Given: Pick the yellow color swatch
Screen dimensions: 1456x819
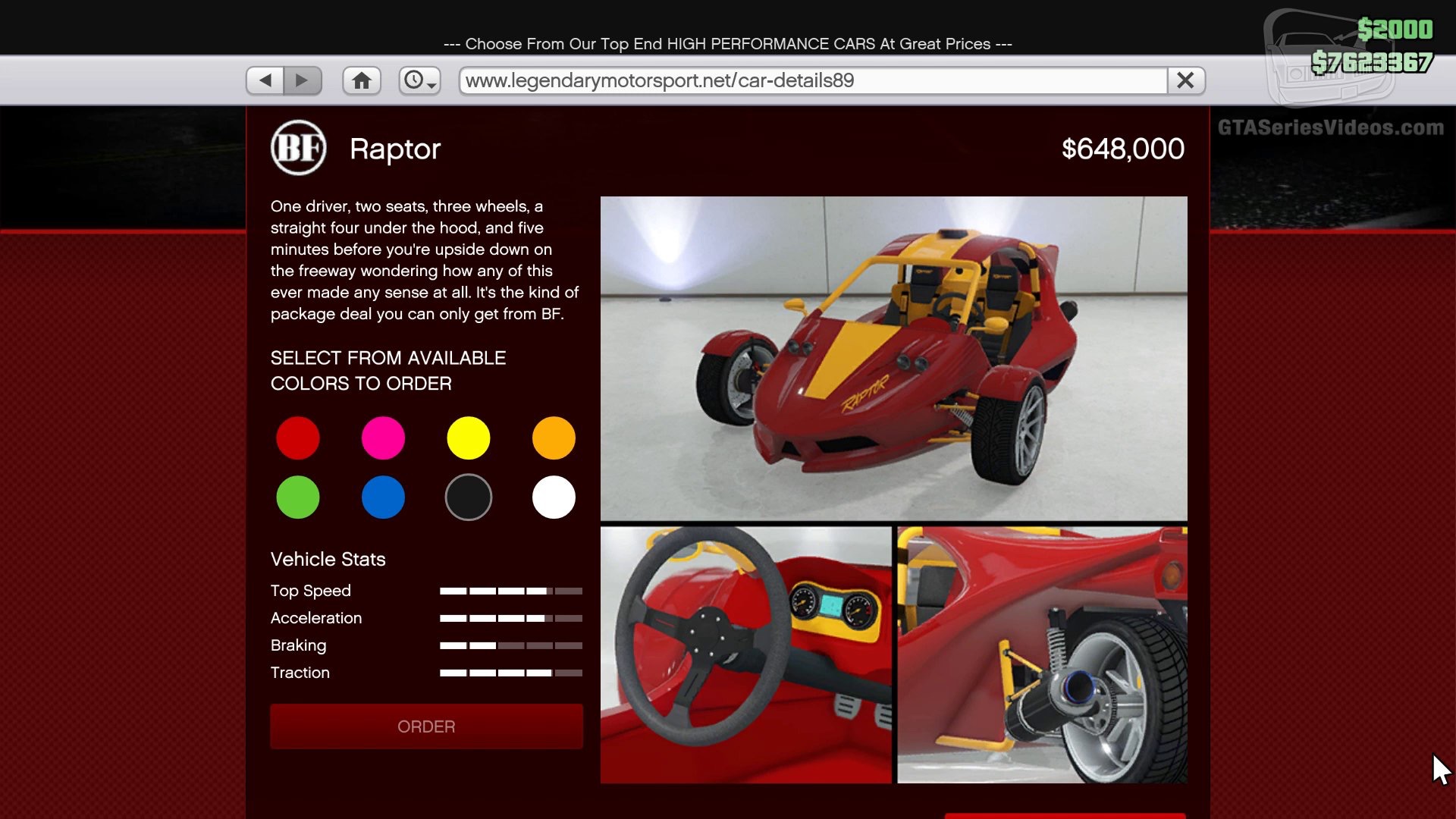Looking at the screenshot, I should (x=469, y=438).
